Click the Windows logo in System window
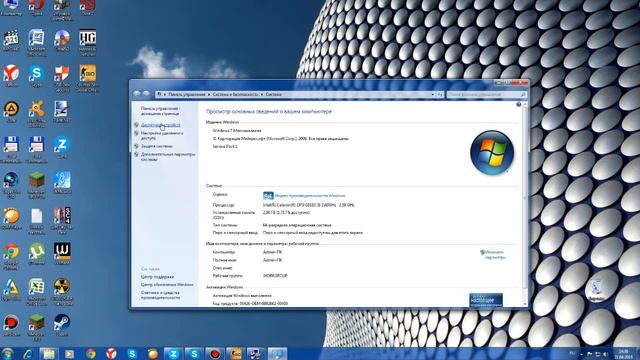The image size is (640, 360). point(492,153)
